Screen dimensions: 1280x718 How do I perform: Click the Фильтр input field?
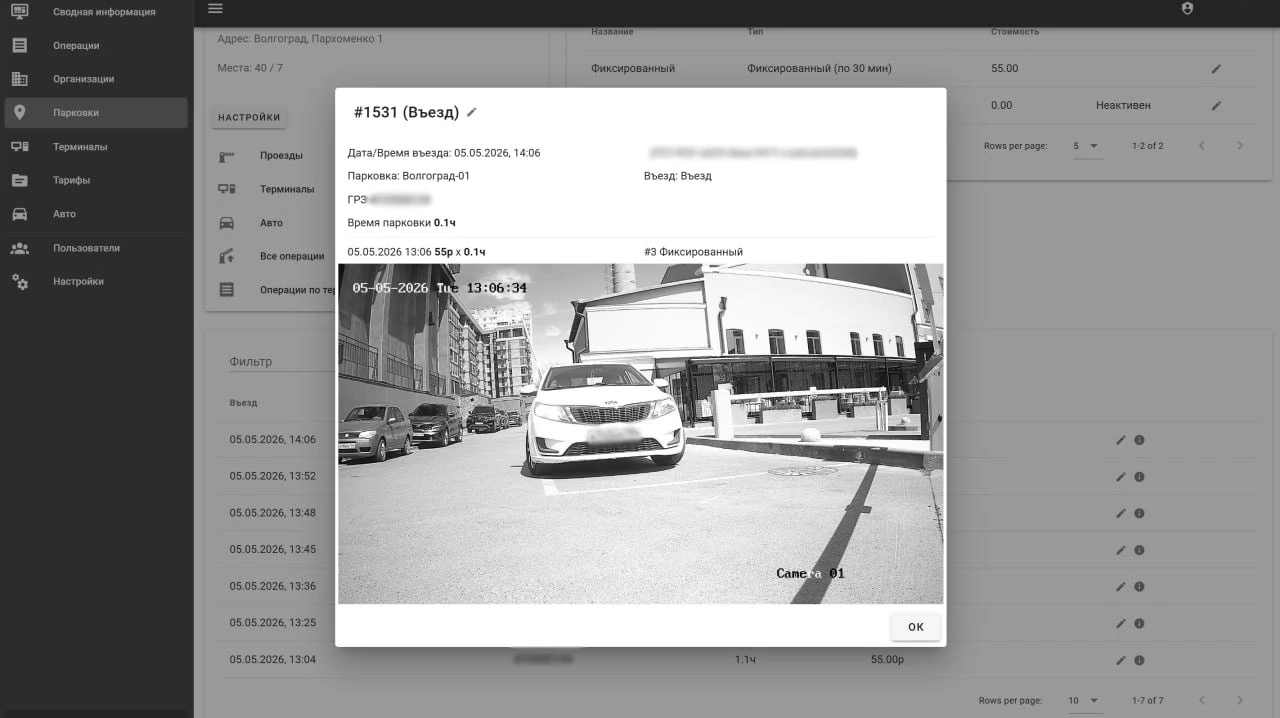[x=281, y=362]
